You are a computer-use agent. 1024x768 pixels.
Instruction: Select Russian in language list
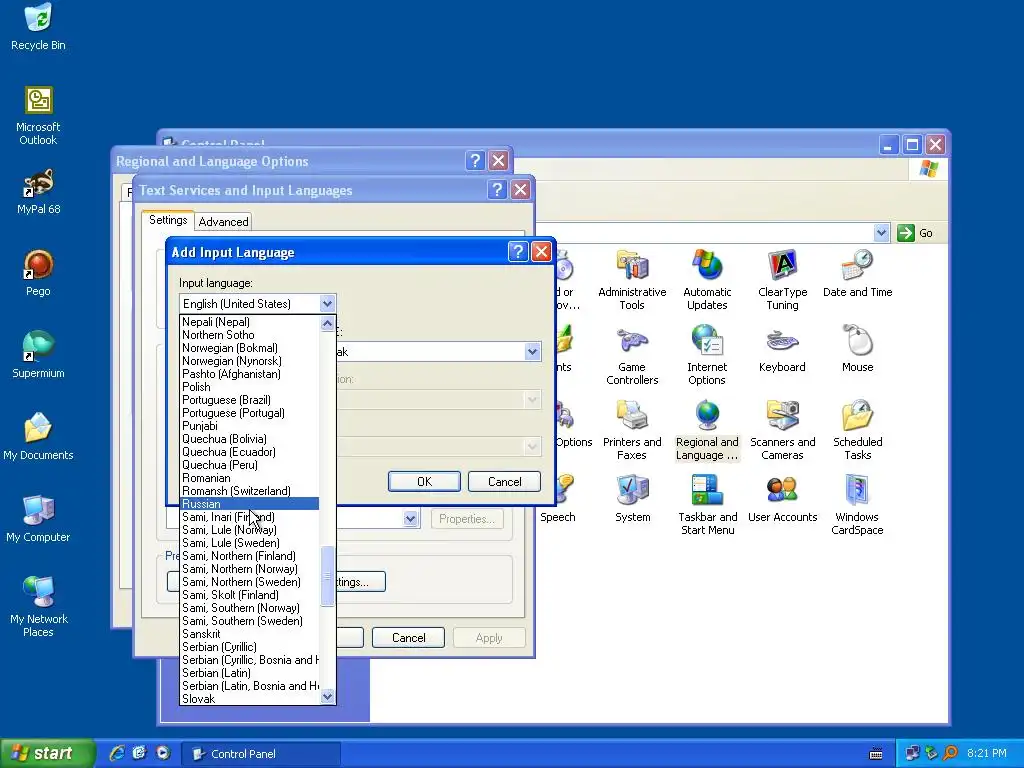249,504
